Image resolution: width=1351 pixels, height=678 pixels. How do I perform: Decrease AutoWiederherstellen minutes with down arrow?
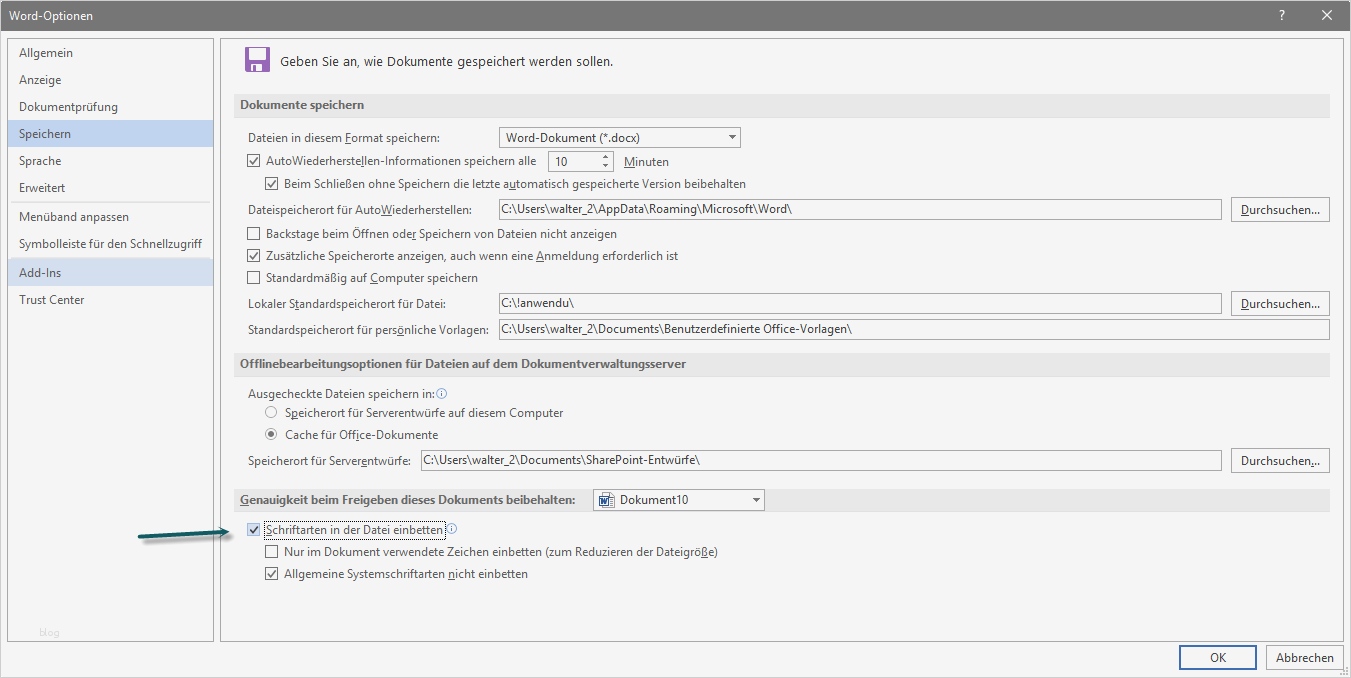606,166
